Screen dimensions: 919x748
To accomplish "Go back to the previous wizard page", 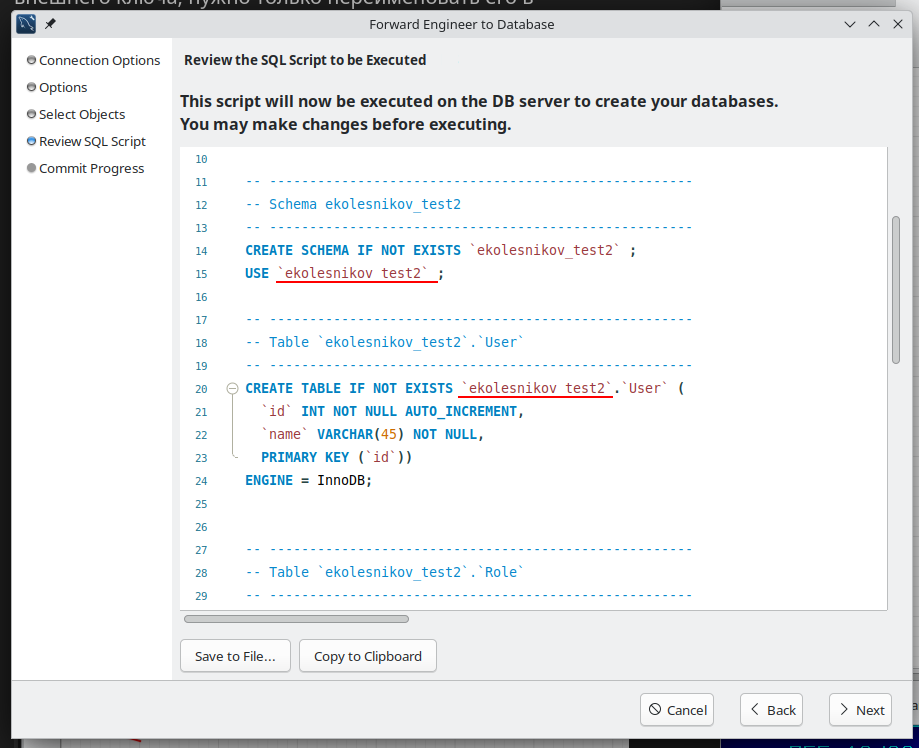I will (771, 709).
